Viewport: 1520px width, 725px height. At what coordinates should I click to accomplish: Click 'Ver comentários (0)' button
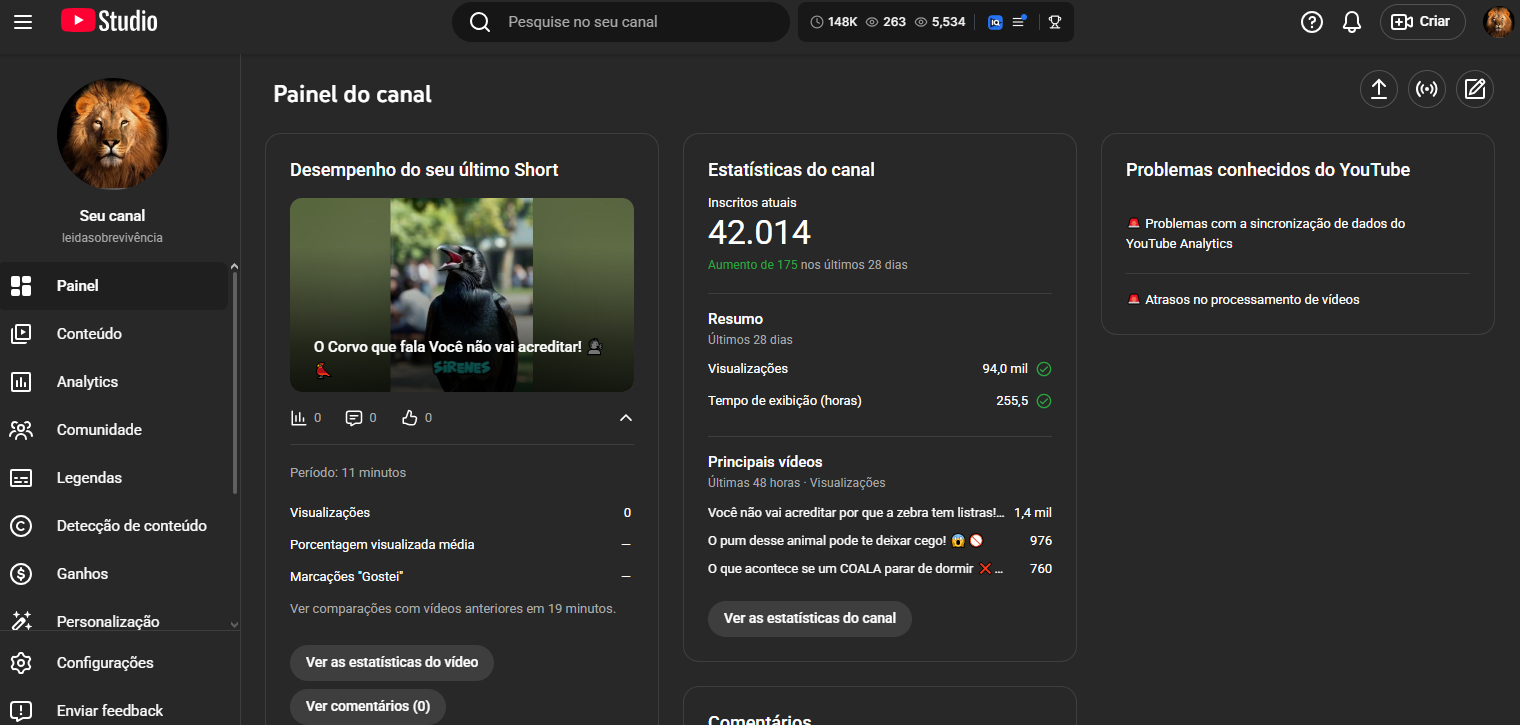point(368,707)
